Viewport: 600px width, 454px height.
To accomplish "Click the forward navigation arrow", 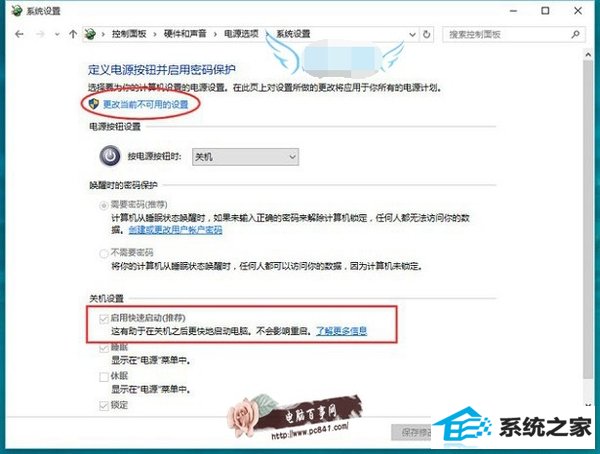I will 40,34.
